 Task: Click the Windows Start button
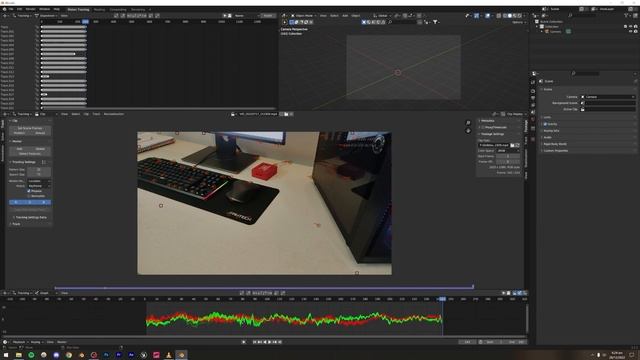coord(6,355)
